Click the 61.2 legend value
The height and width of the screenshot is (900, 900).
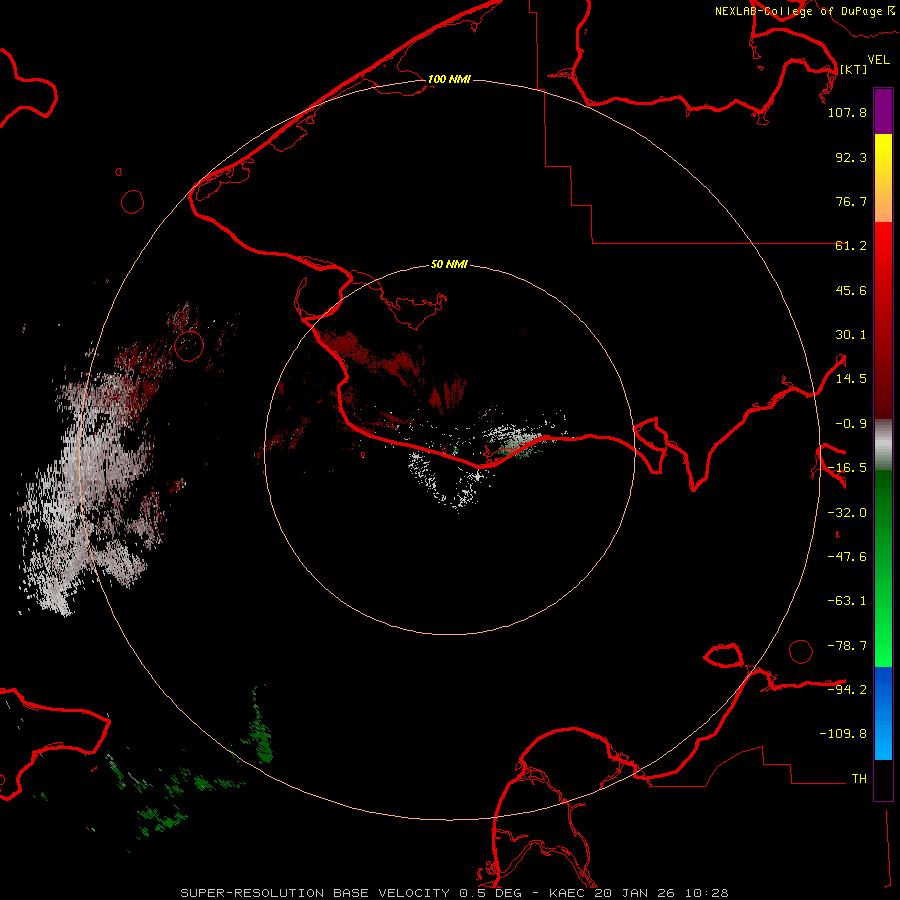pos(851,246)
